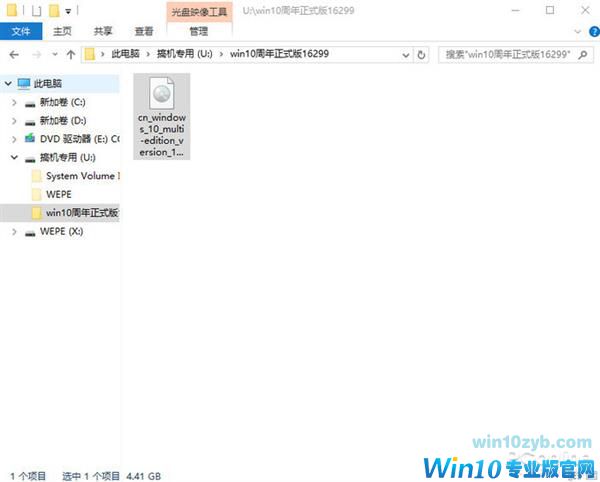The height and width of the screenshot is (482, 600).
Task: Collapse the 此电脑 tree node
Action: [8, 83]
